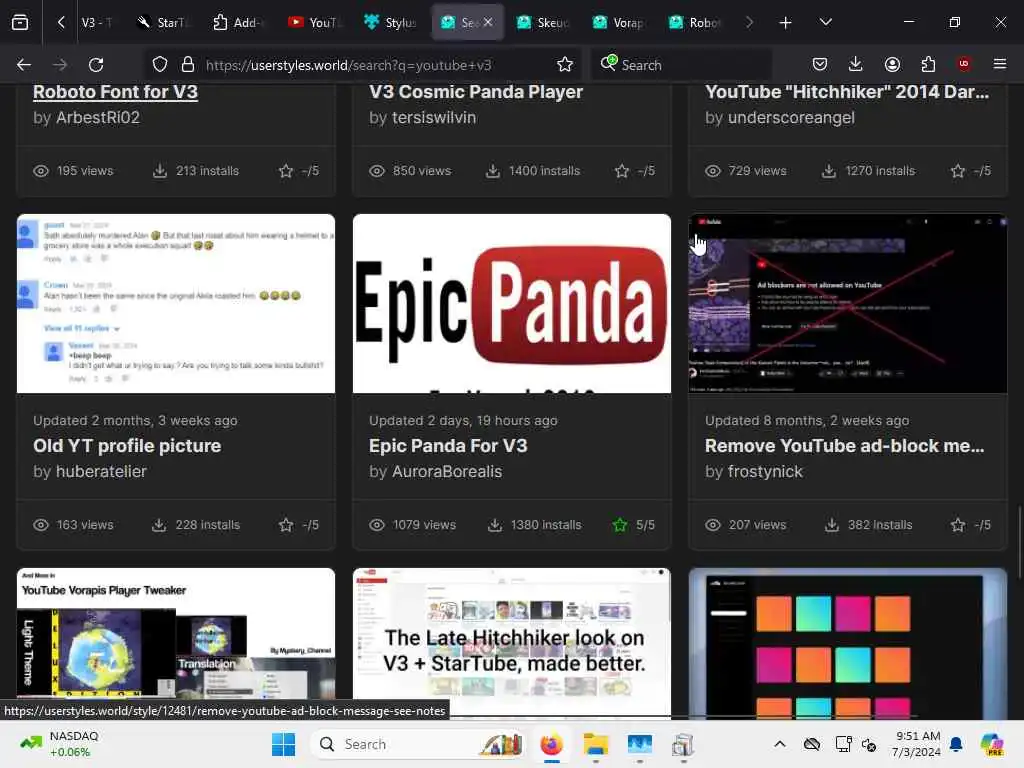The width and height of the screenshot is (1024, 768).
Task: Open the notification bell icon
Action: 956,744
